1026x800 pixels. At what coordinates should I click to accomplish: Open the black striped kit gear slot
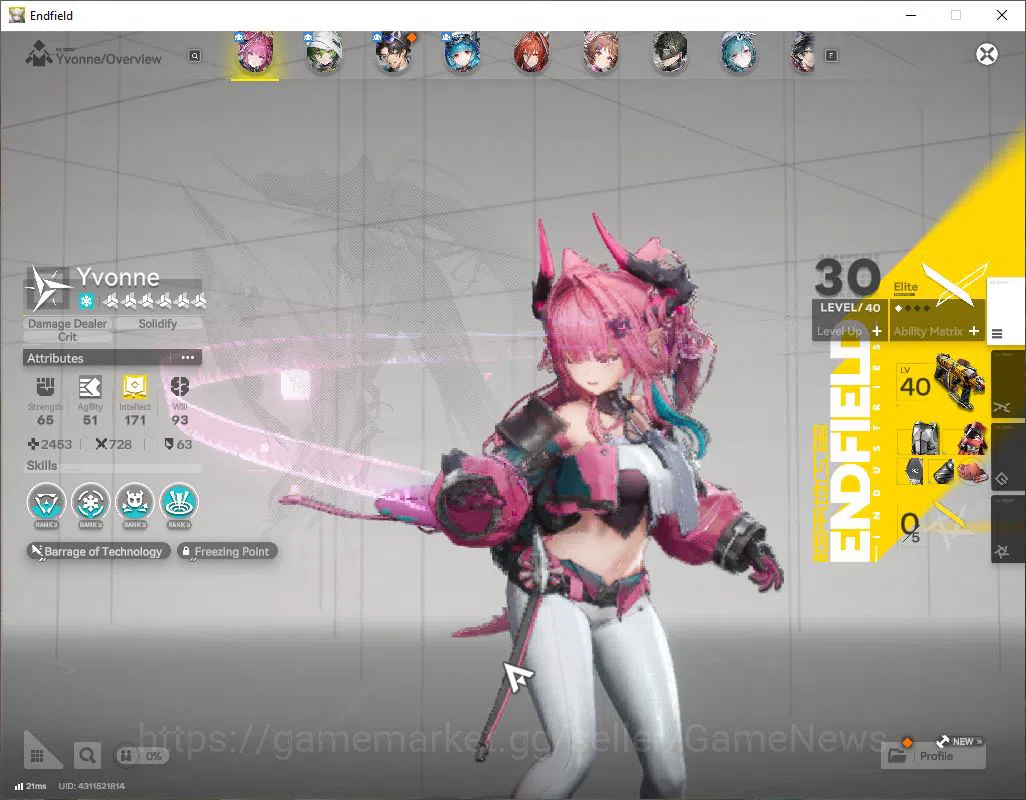pos(942,471)
